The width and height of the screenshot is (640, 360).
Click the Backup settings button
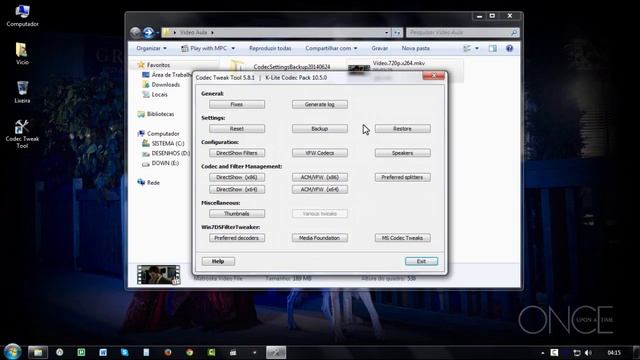click(x=320, y=129)
